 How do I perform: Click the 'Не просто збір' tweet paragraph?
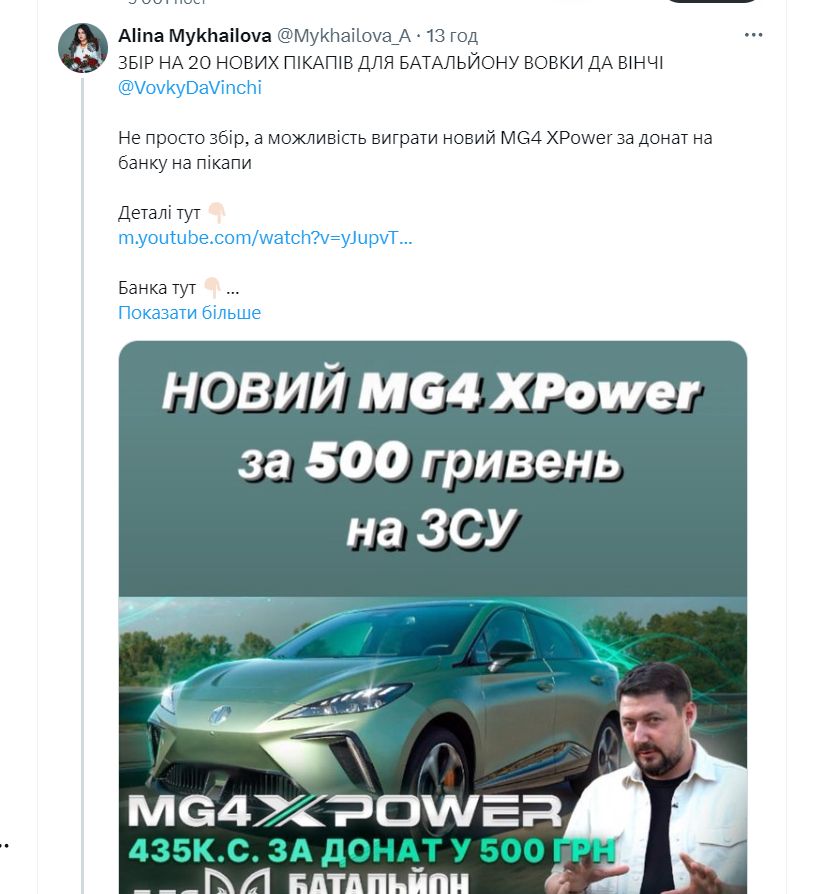415,151
